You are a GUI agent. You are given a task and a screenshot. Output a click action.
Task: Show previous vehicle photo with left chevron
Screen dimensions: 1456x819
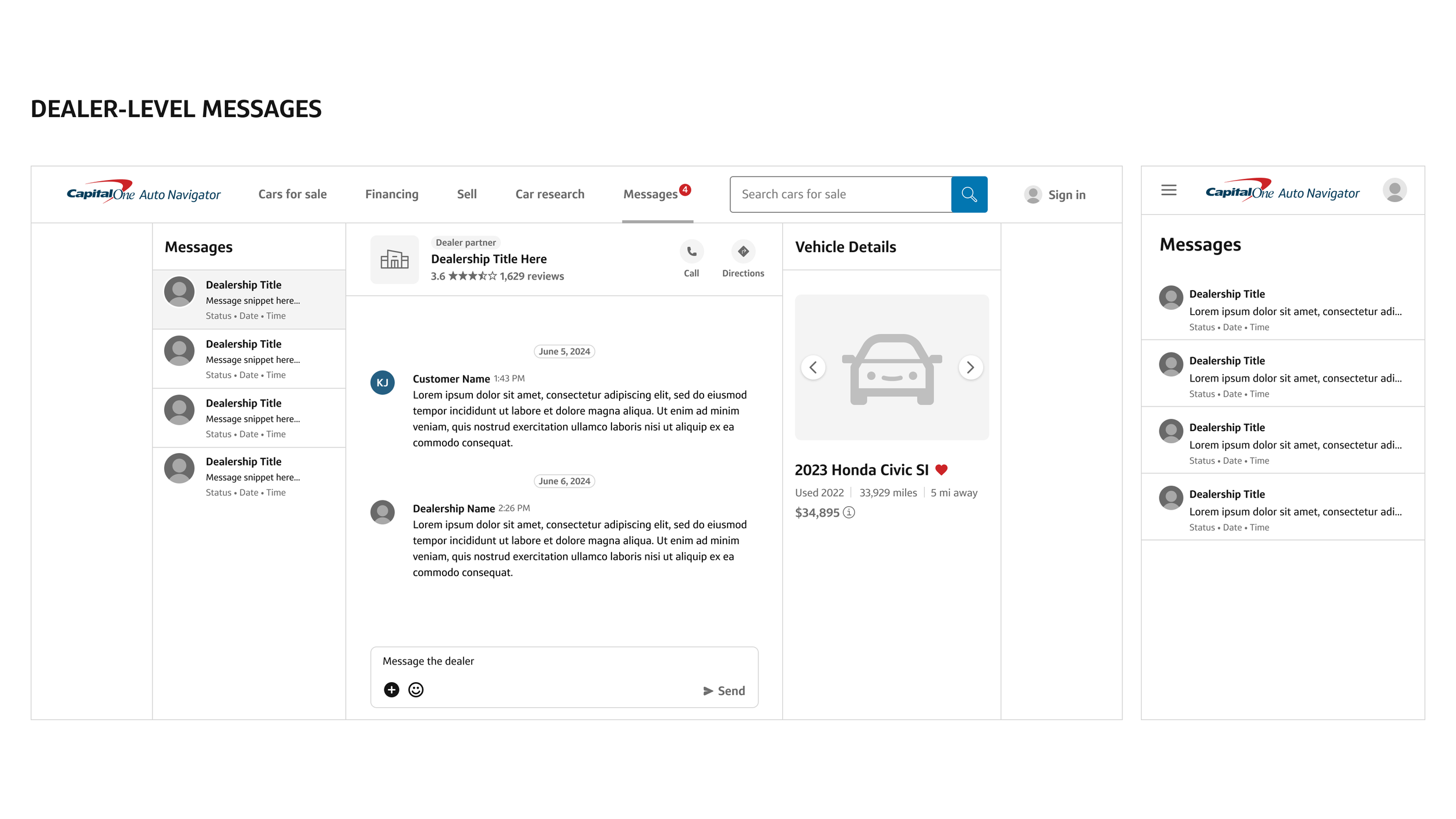[x=813, y=368]
